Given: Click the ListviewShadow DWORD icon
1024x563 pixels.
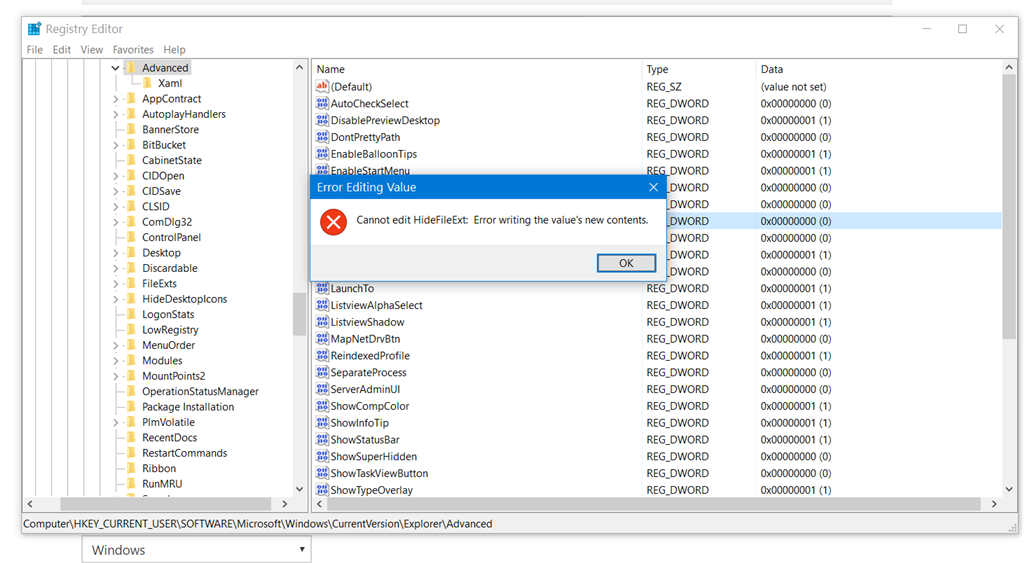Looking at the screenshot, I should 322,322.
